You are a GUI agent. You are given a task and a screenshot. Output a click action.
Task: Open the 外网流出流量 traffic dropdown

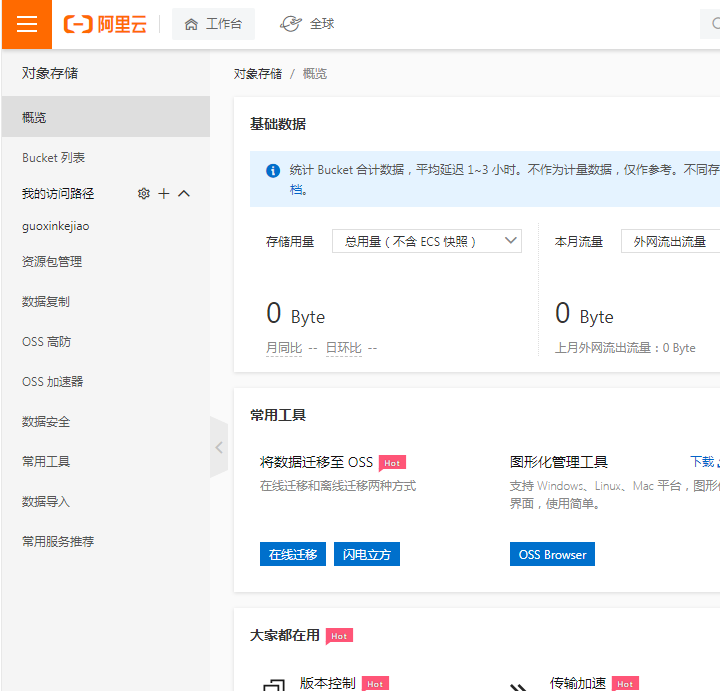tap(670, 241)
